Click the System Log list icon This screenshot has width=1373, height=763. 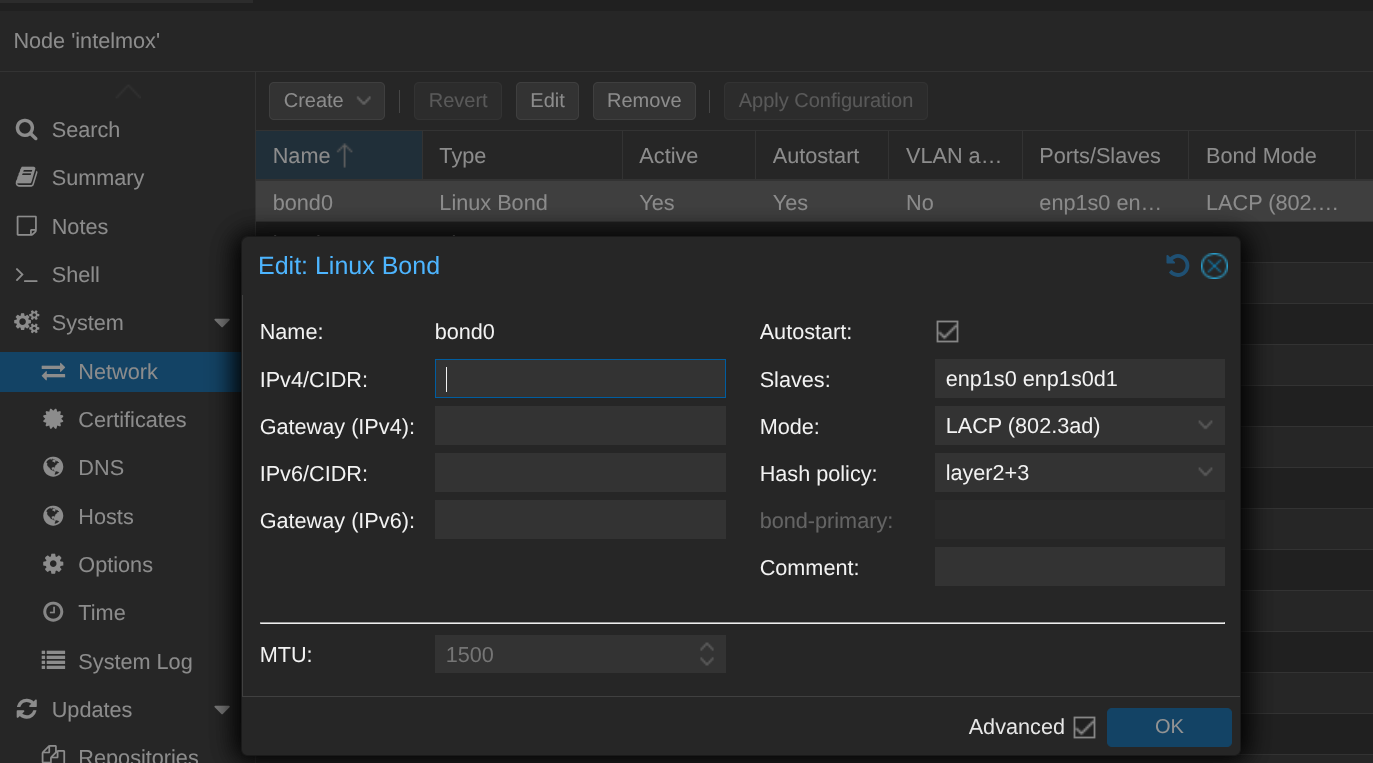(53, 661)
